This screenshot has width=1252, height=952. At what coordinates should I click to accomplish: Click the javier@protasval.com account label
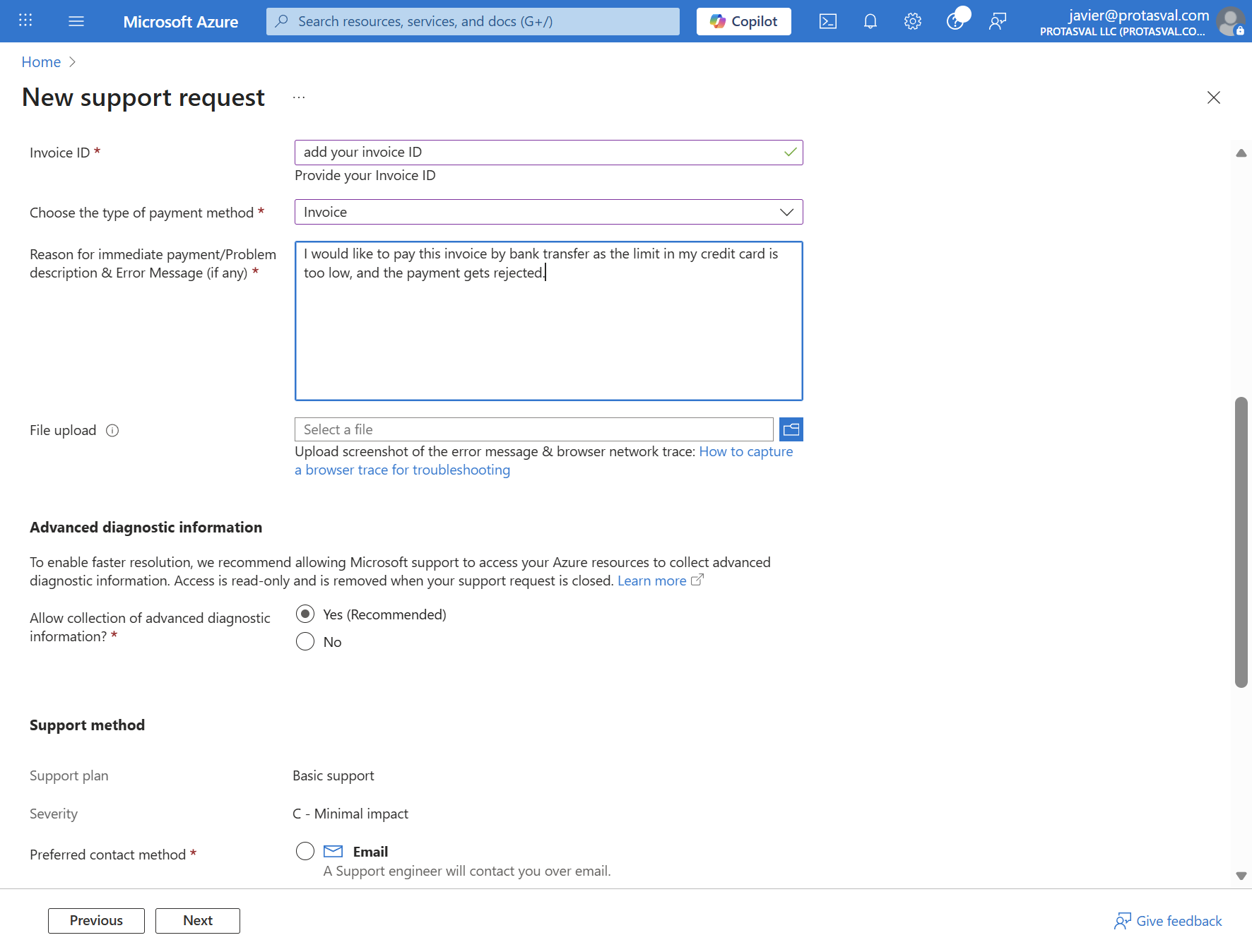pos(1139,15)
